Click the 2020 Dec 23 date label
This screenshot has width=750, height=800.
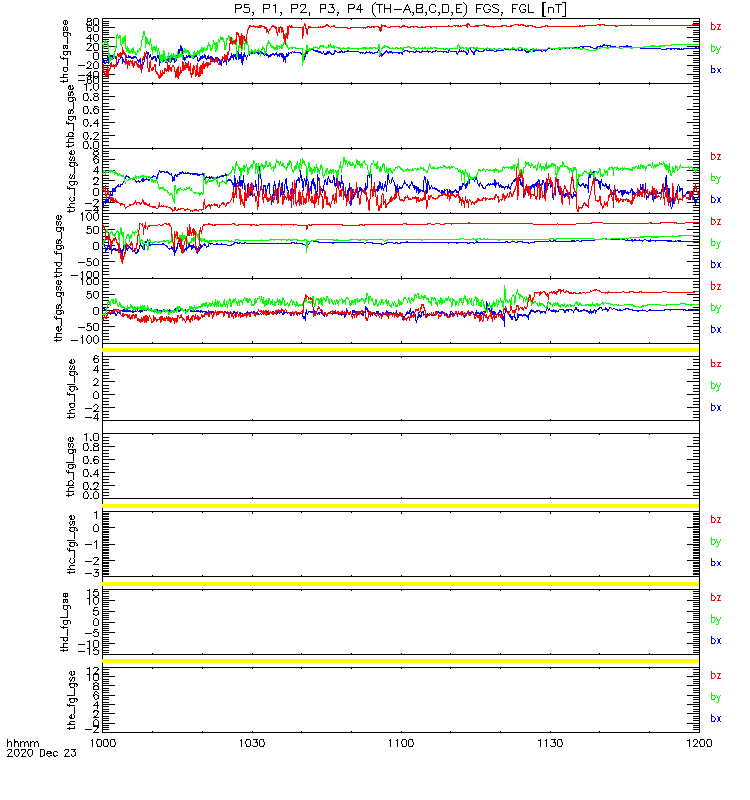(x=41, y=753)
